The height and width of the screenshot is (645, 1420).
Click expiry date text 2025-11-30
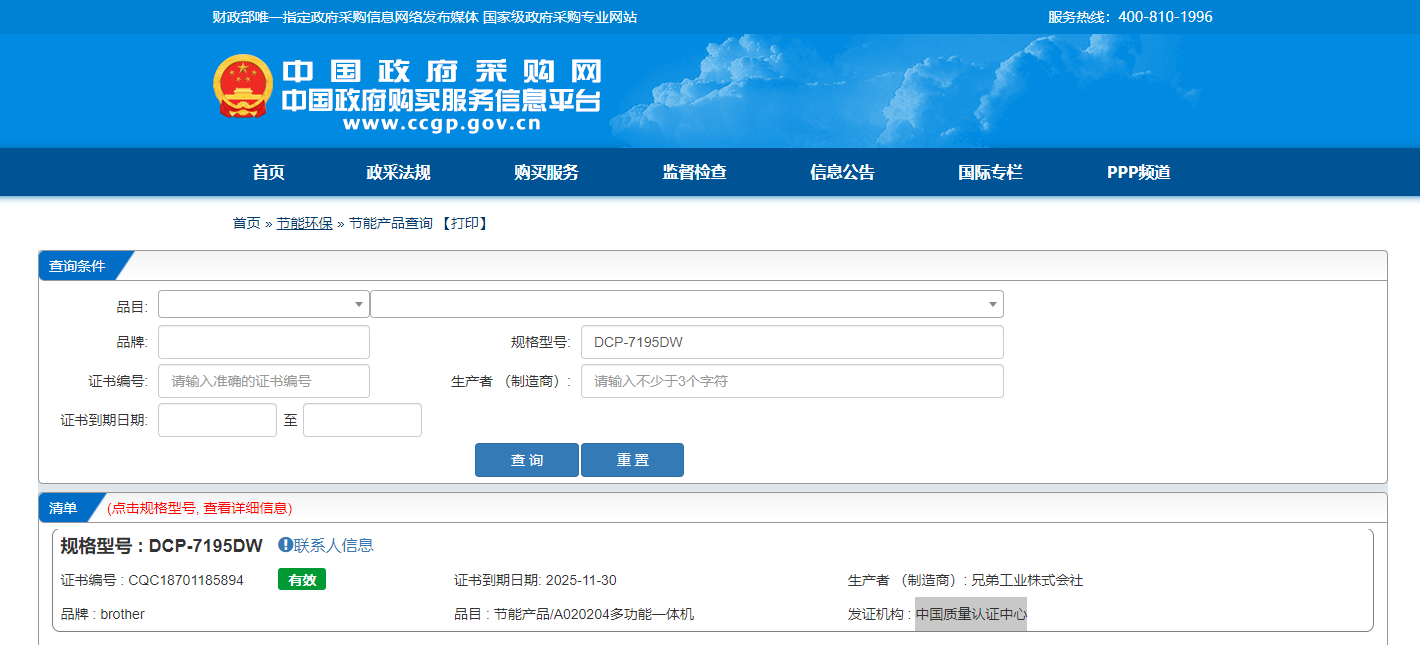point(581,580)
